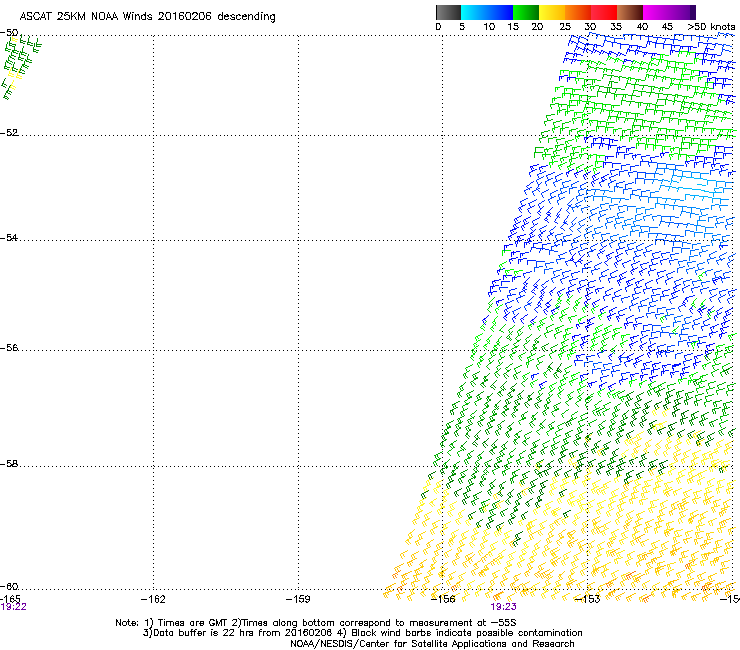This screenshot has height=650, width=740.
Task: Click the 'Note: 1) Times are GMT' line
Action: 316,623
